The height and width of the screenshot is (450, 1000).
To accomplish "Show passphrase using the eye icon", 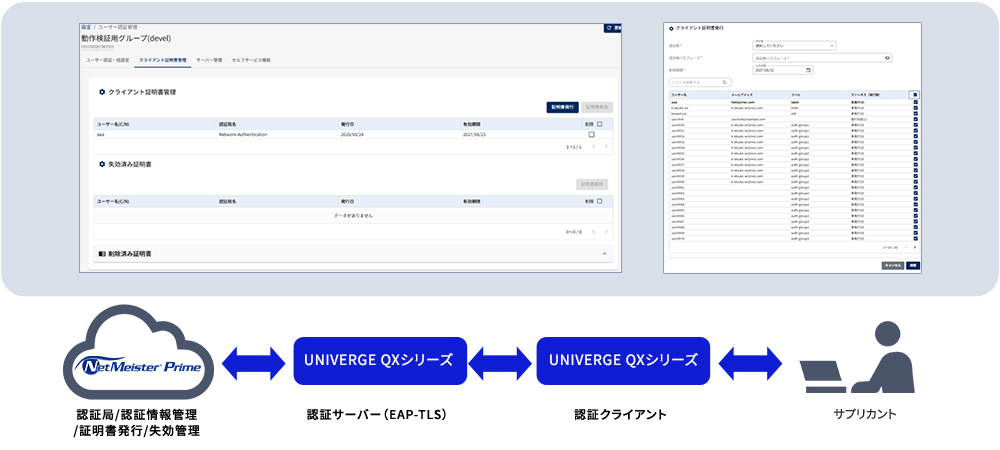I will tap(887, 58).
